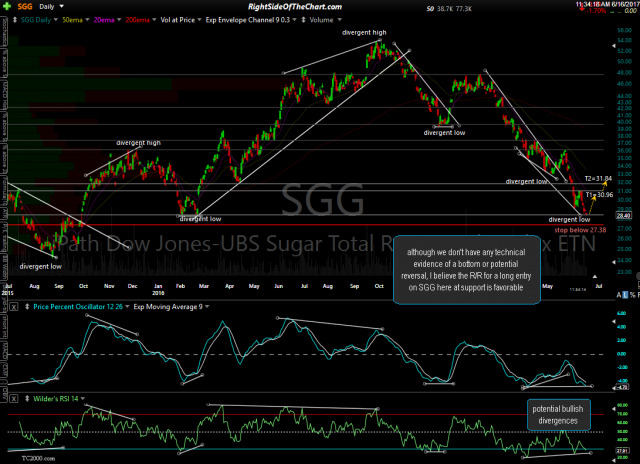Viewport: 640px width, 464px height.
Task: Click the L log-scale icon right of Jul on the date axis
Action: (625, 295)
